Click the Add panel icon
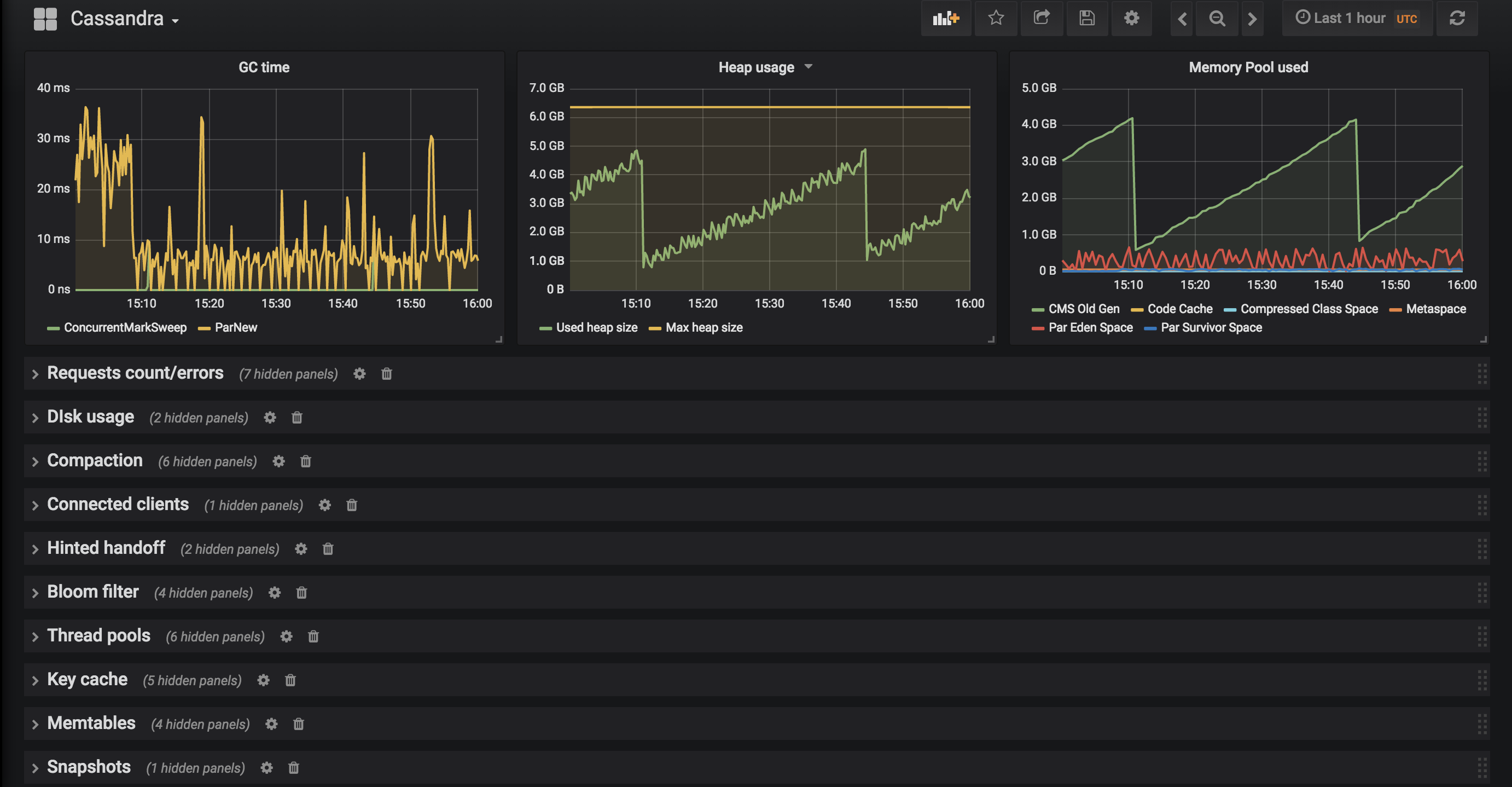 [x=946, y=18]
